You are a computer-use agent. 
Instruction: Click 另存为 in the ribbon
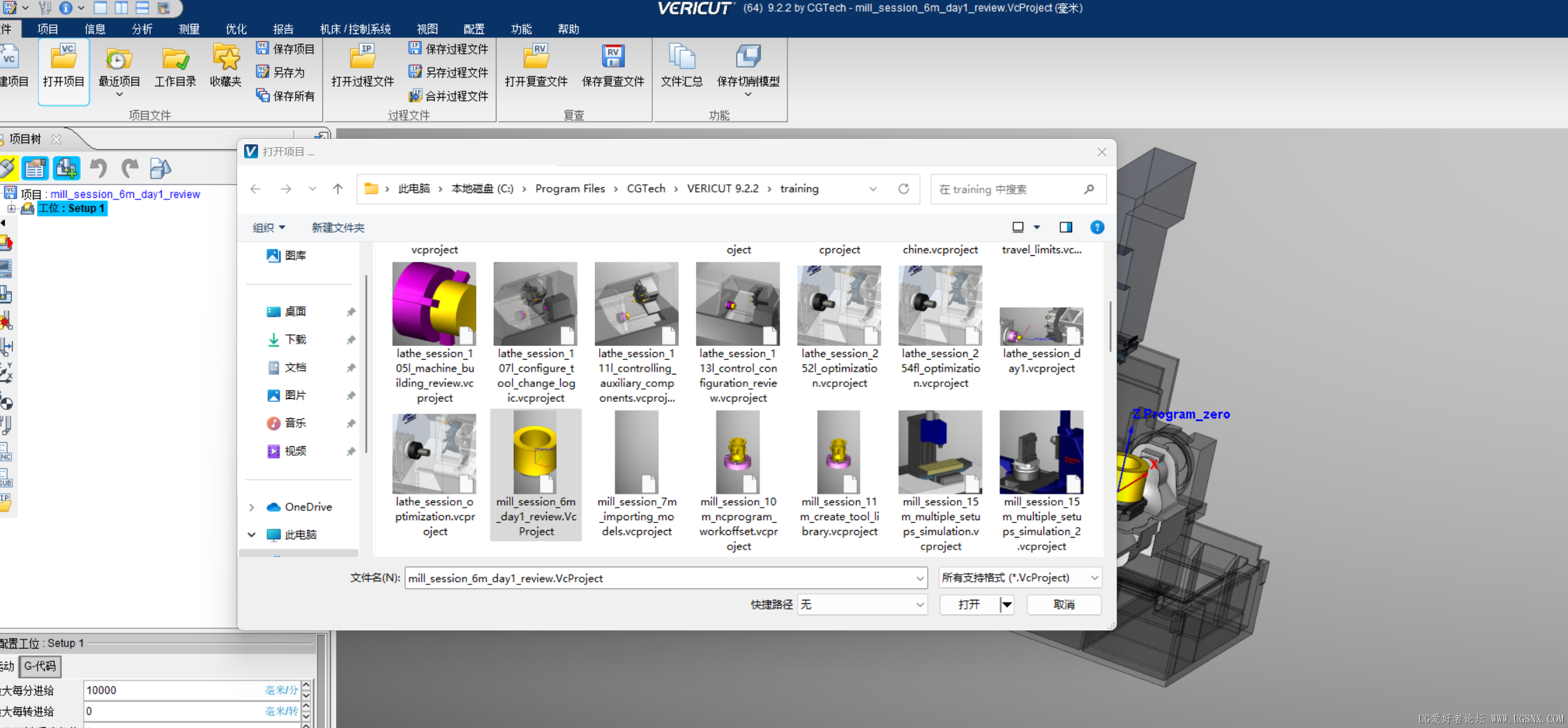[280, 72]
